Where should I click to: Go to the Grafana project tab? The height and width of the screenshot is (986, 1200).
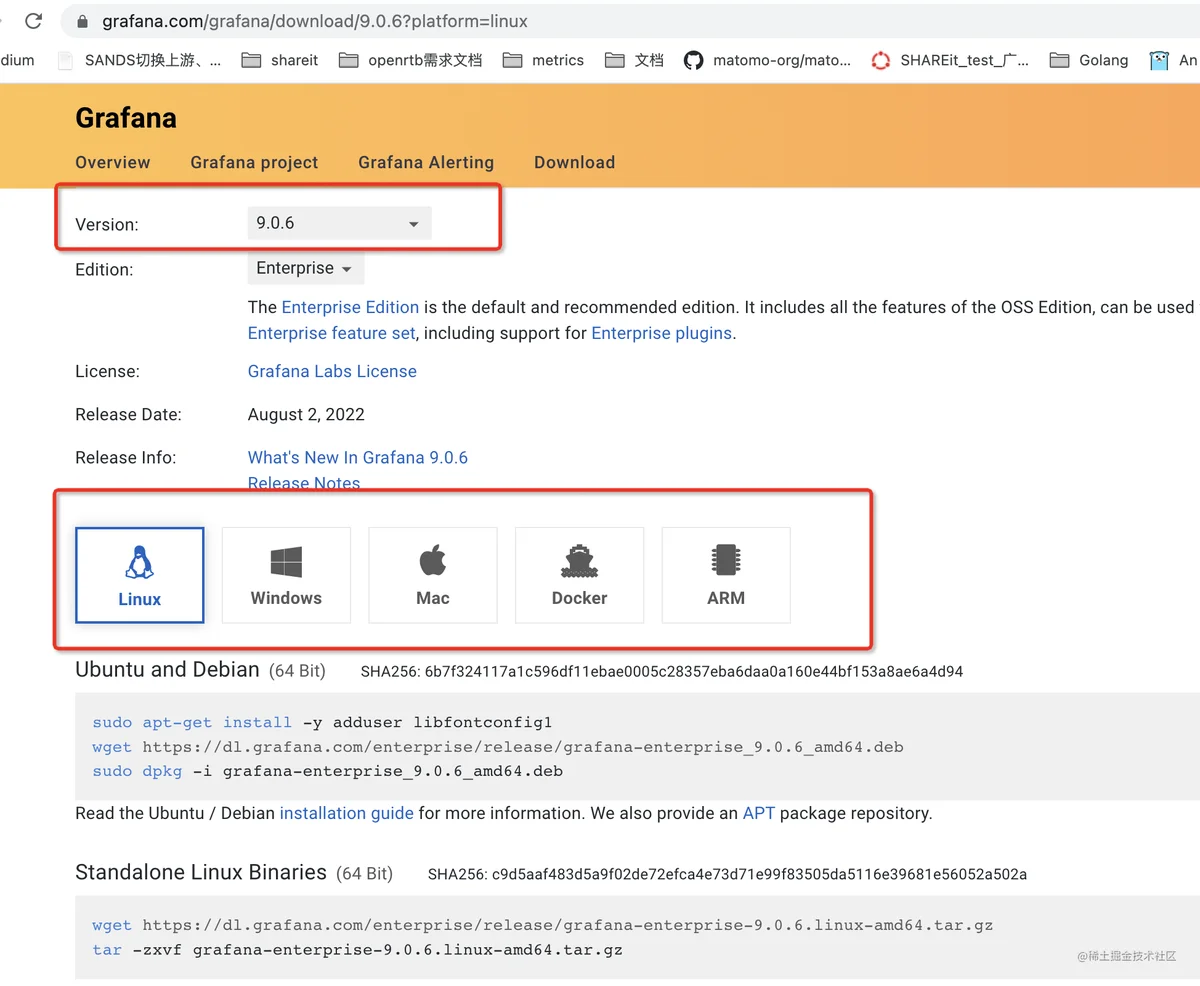click(254, 162)
